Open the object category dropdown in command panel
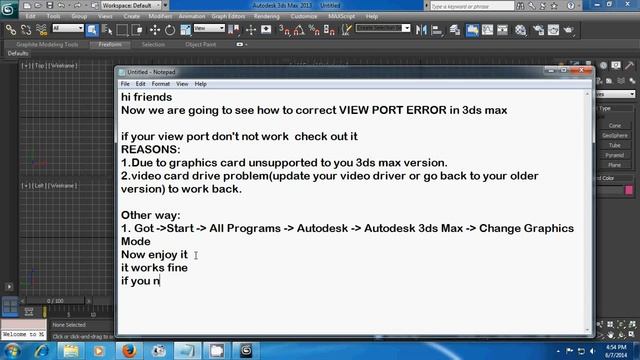Viewport: 640px width, 360px height. [x=616, y=94]
